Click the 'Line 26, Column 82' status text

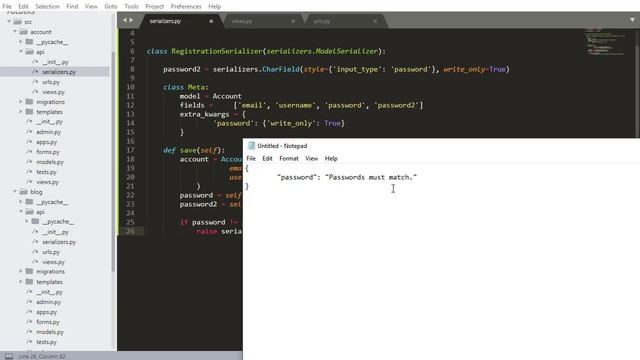tap(42, 356)
